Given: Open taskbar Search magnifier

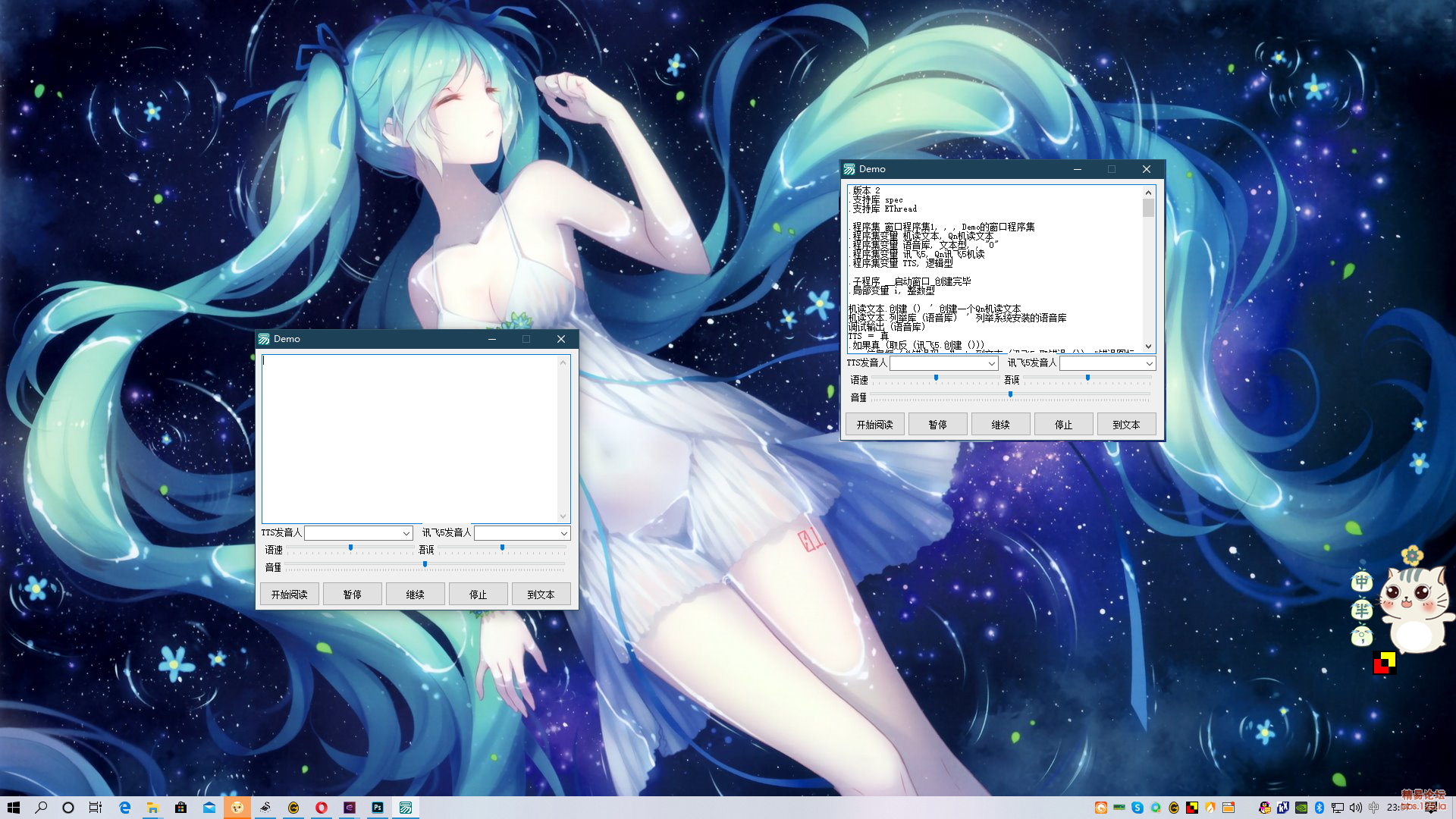Looking at the screenshot, I should pos(41,808).
